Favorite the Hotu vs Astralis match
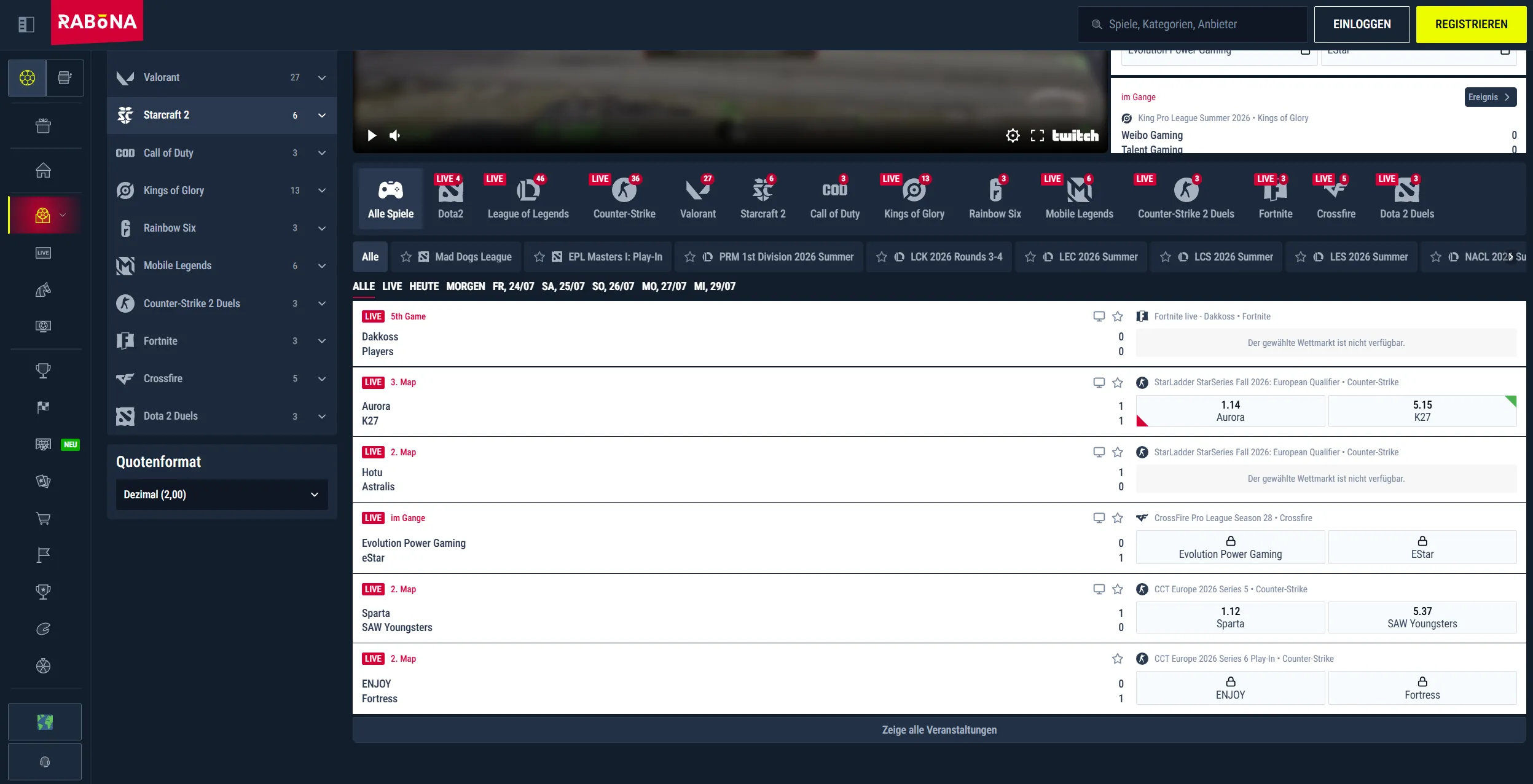Viewport: 1533px width, 784px height. point(1118,452)
